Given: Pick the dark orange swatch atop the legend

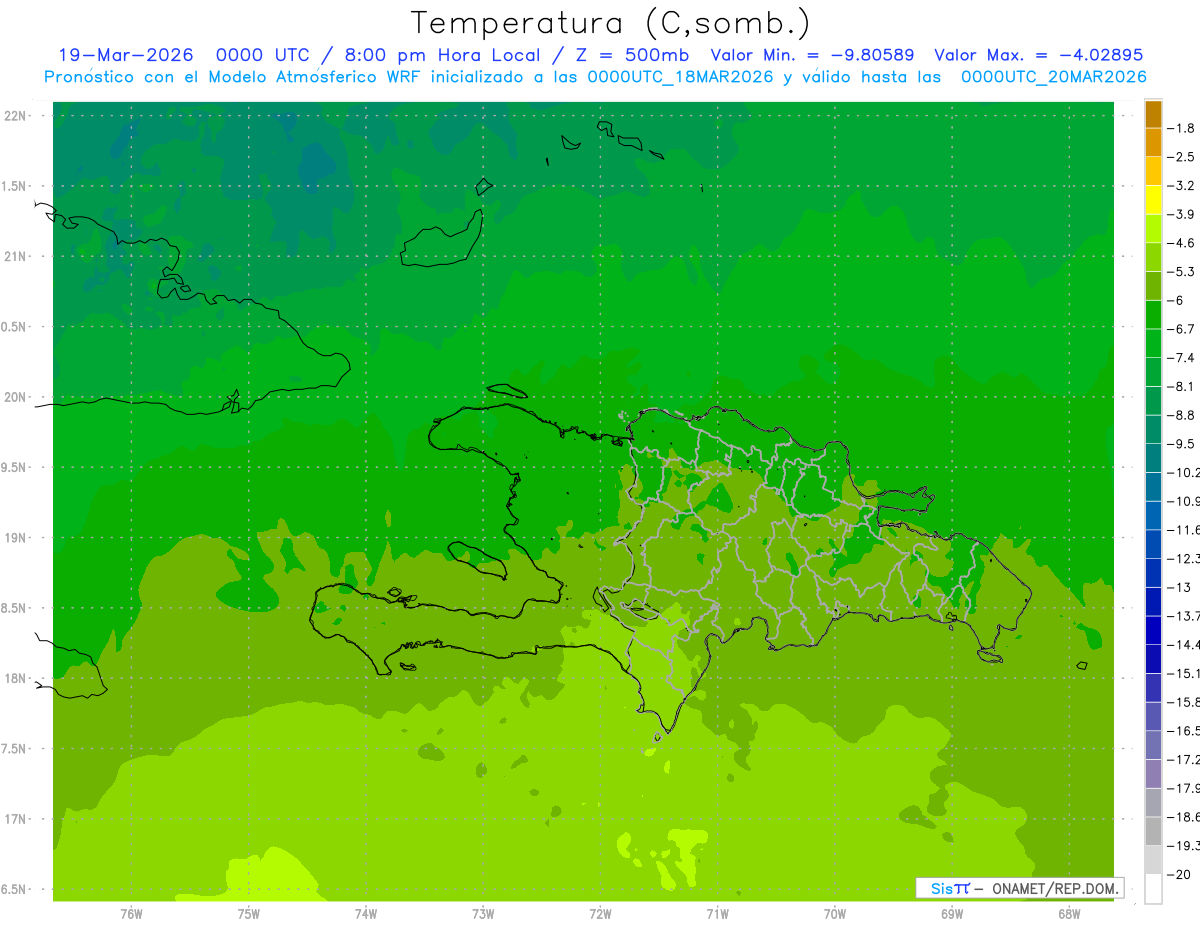Looking at the screenshot, I should [1153, 114].
